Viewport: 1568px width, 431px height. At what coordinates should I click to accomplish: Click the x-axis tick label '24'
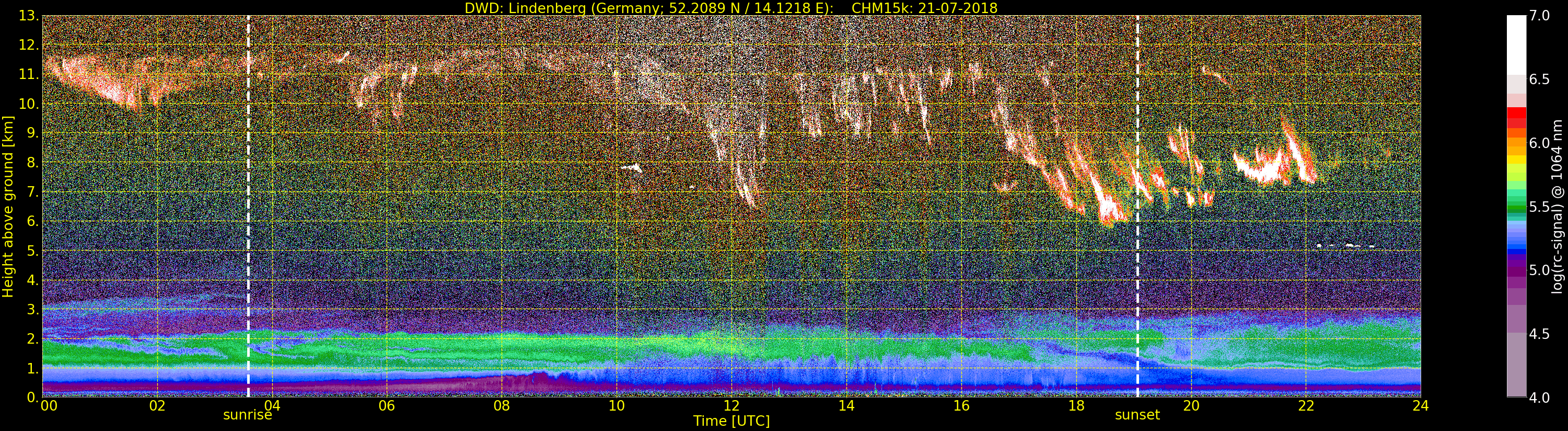point(1421,406)
